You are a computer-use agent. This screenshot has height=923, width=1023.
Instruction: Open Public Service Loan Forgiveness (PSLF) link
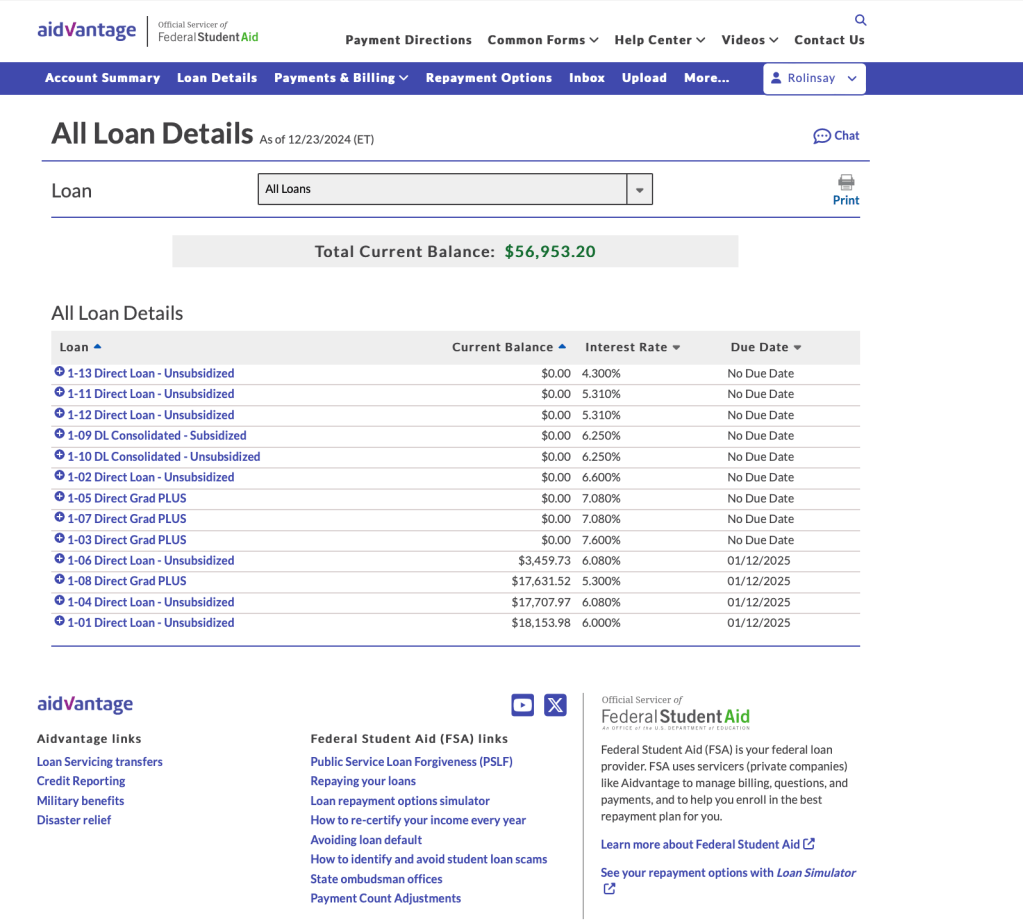[x=411, y=762]
